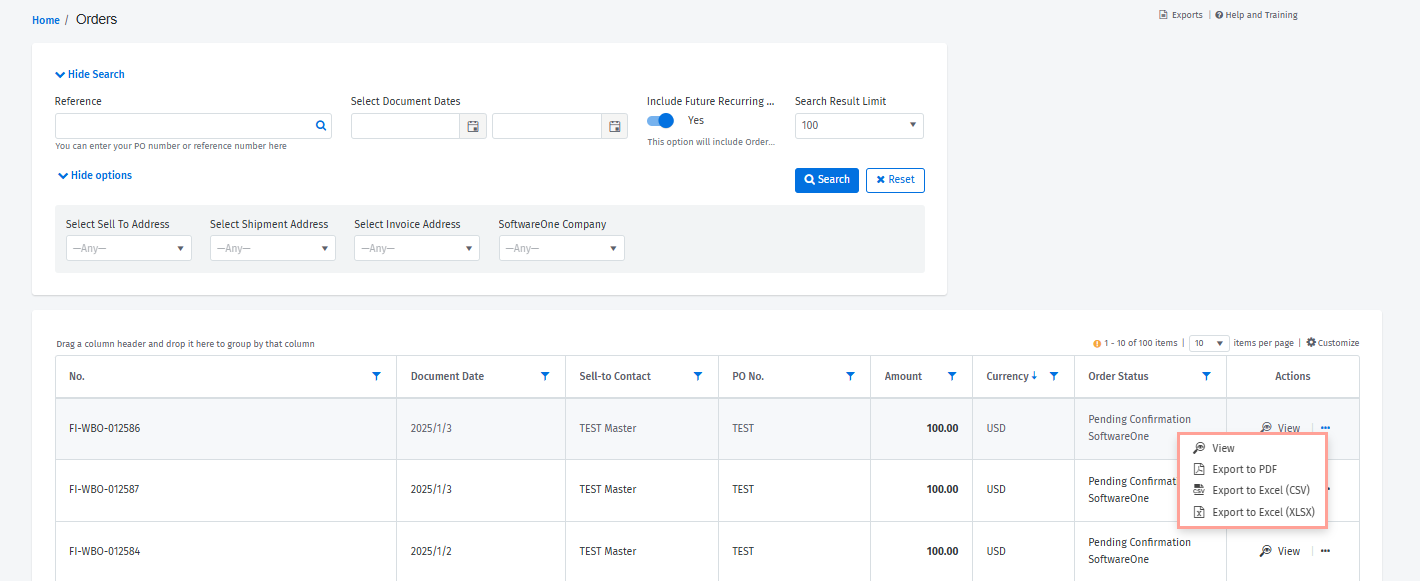This screenshot has height=581, width=1420.
Task: Click the Reset button
Action: tap(895, 180)
